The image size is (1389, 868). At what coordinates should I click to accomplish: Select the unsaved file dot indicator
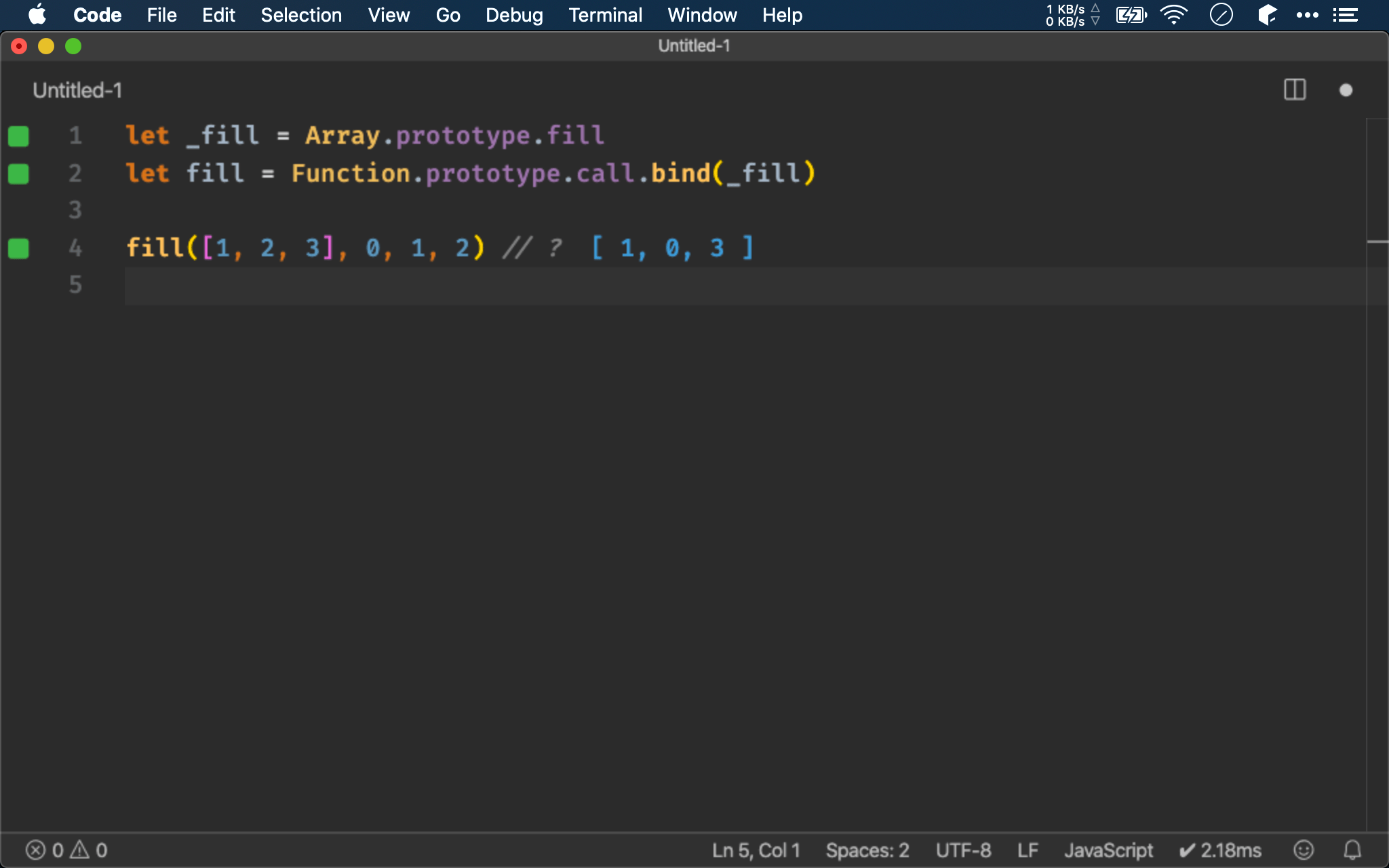[1346, 89]
